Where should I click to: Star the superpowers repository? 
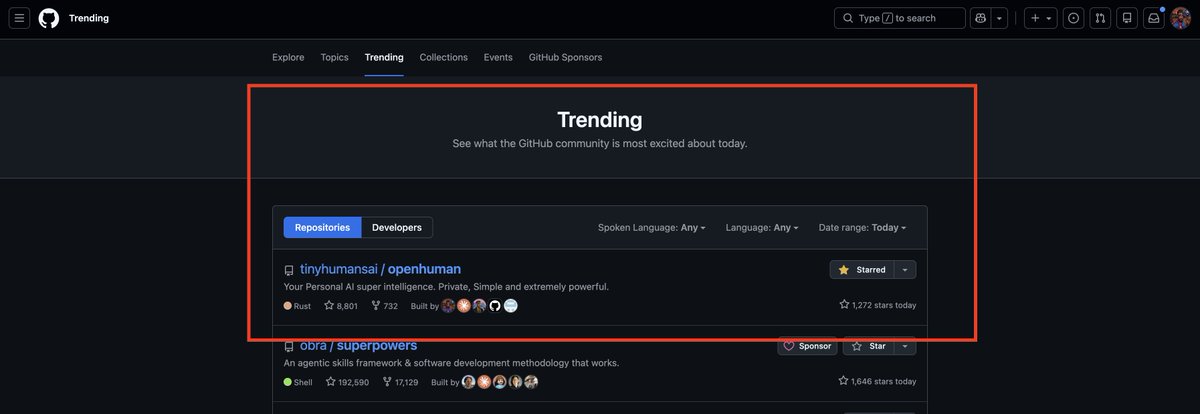pos(868,346)
